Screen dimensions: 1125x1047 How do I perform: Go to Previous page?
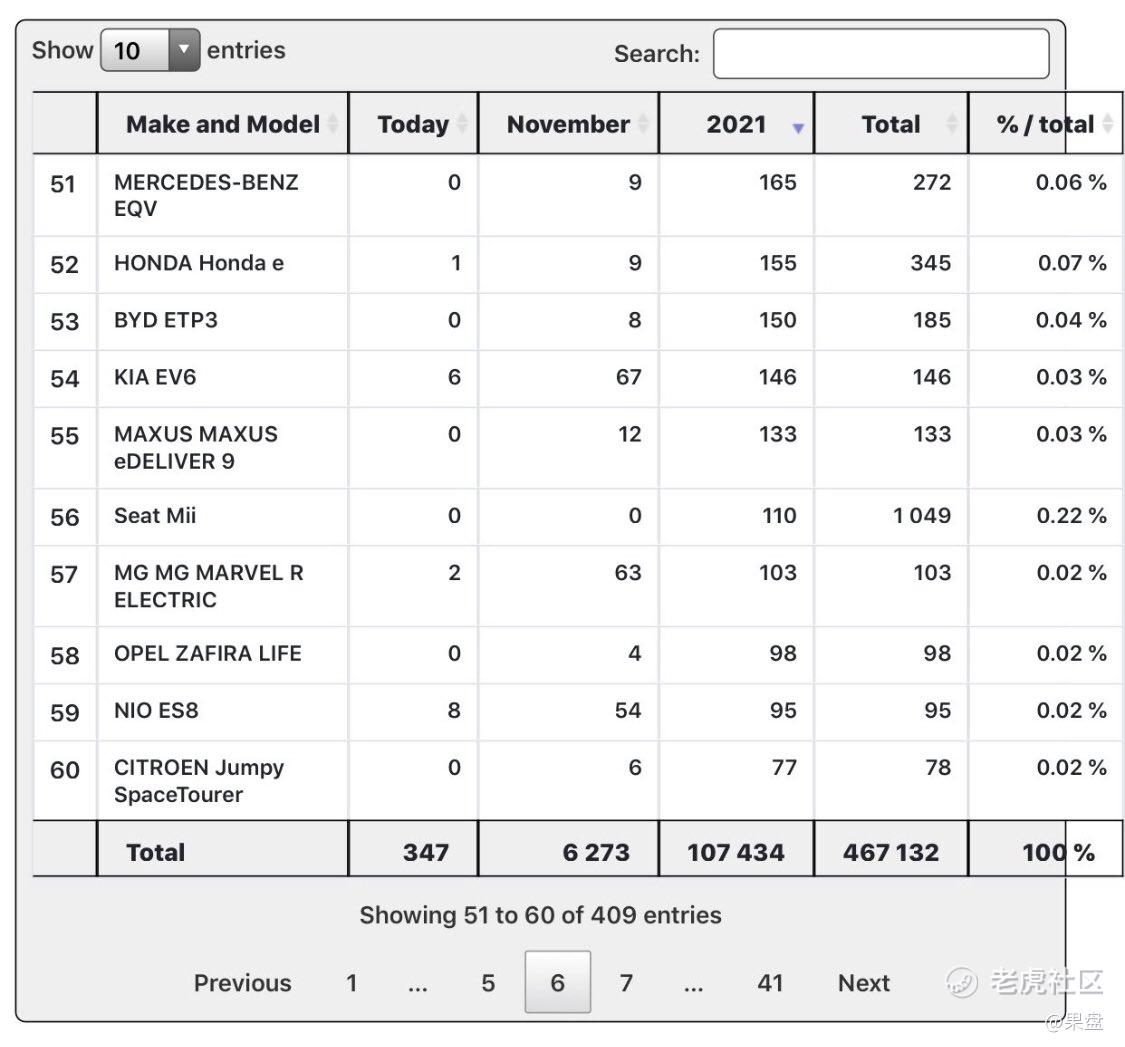pyautogui.click(x=243, y=982)
